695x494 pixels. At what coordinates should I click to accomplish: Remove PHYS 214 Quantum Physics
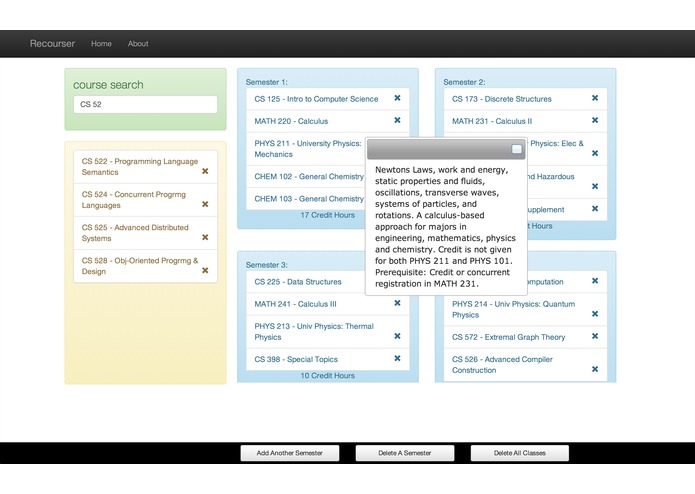click(x=595, y=314)
